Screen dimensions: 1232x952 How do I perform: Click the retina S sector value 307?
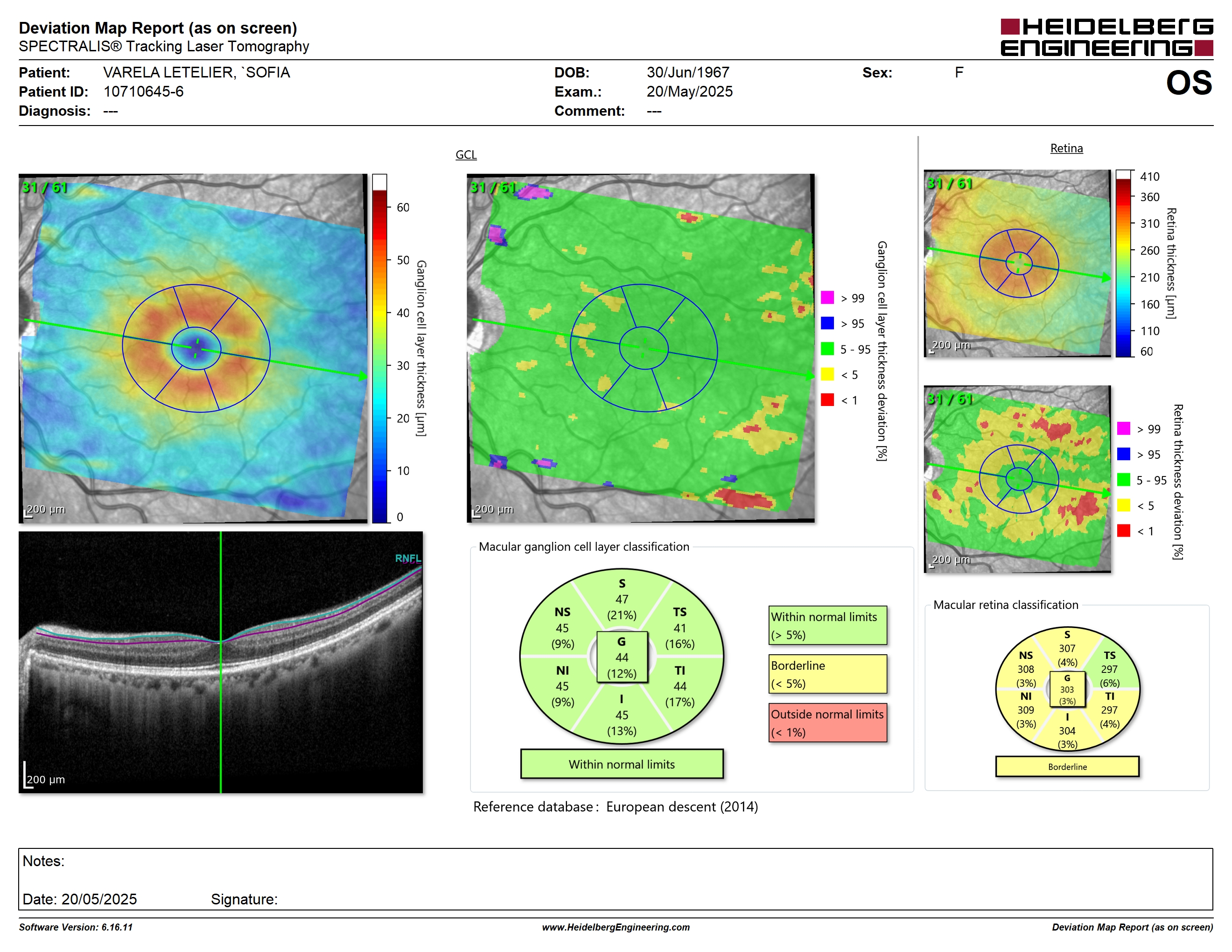click(1067, 649)
